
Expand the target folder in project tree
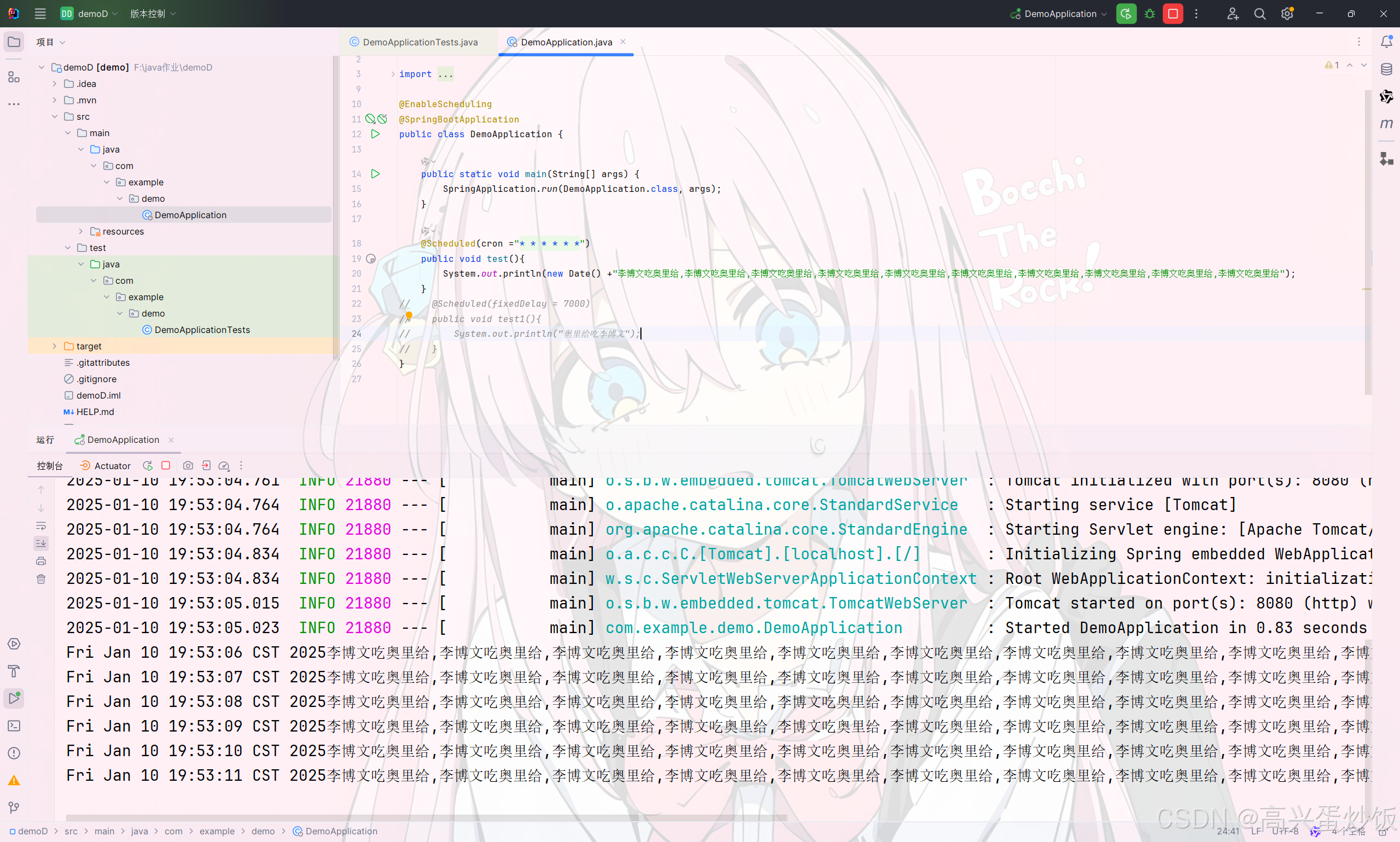(55, 346)
